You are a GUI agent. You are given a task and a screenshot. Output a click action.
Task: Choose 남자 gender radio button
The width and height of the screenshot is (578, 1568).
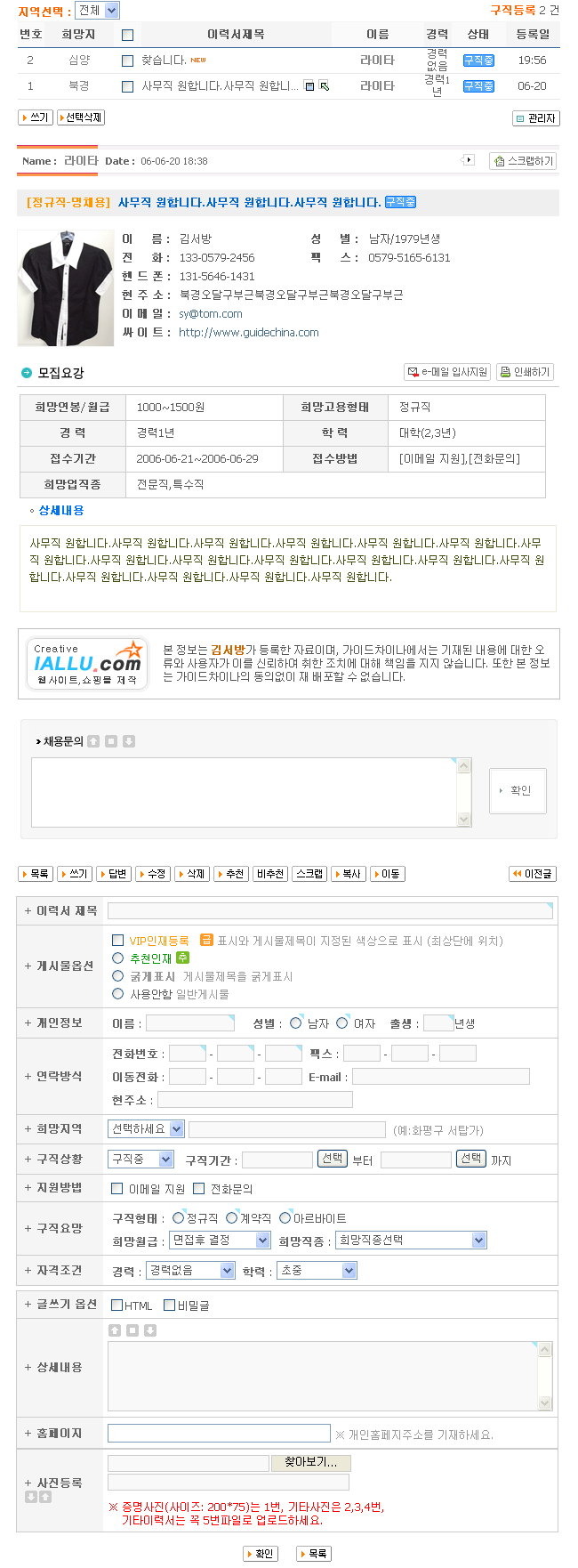click(296, 1023)
